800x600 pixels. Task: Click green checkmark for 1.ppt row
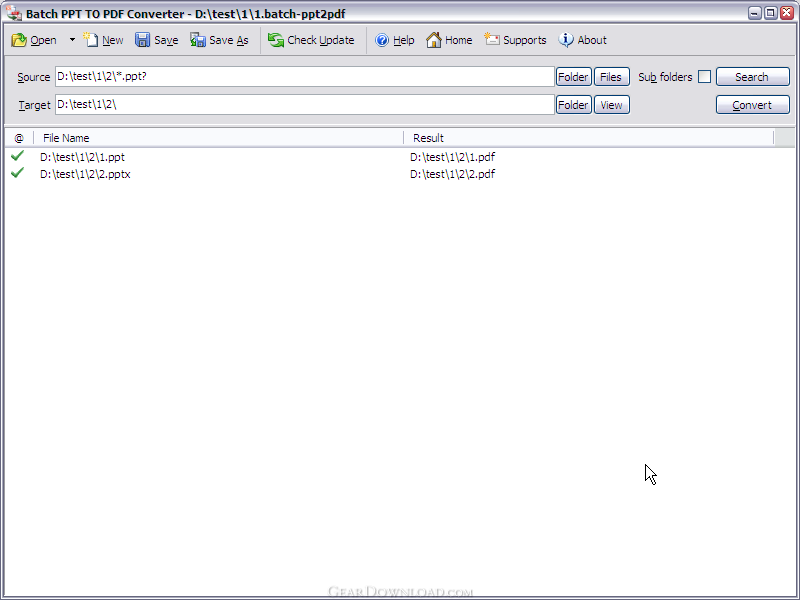click(17, 156)
